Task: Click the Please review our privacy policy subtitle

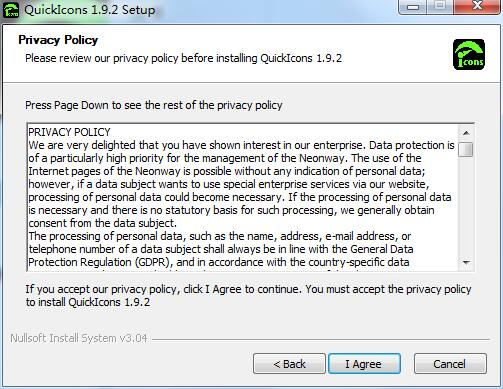Action: tap(183, 58)
